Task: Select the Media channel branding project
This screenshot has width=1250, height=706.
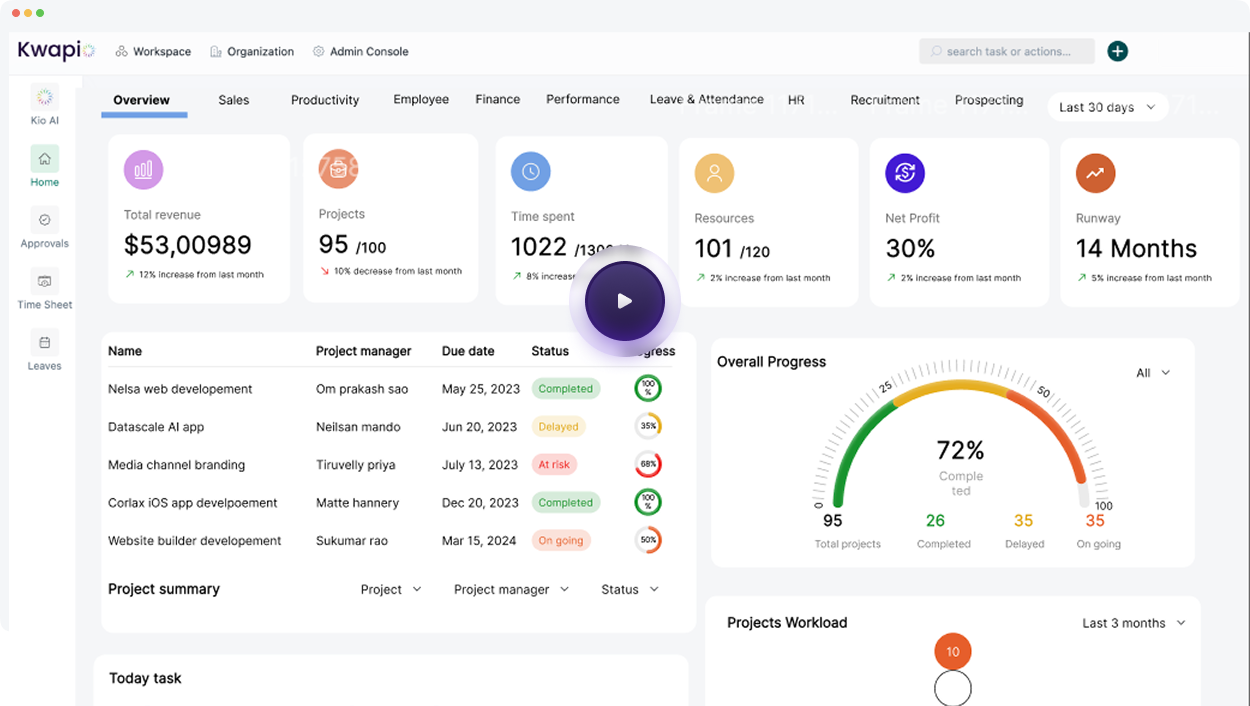Action: tap(176, 465)
